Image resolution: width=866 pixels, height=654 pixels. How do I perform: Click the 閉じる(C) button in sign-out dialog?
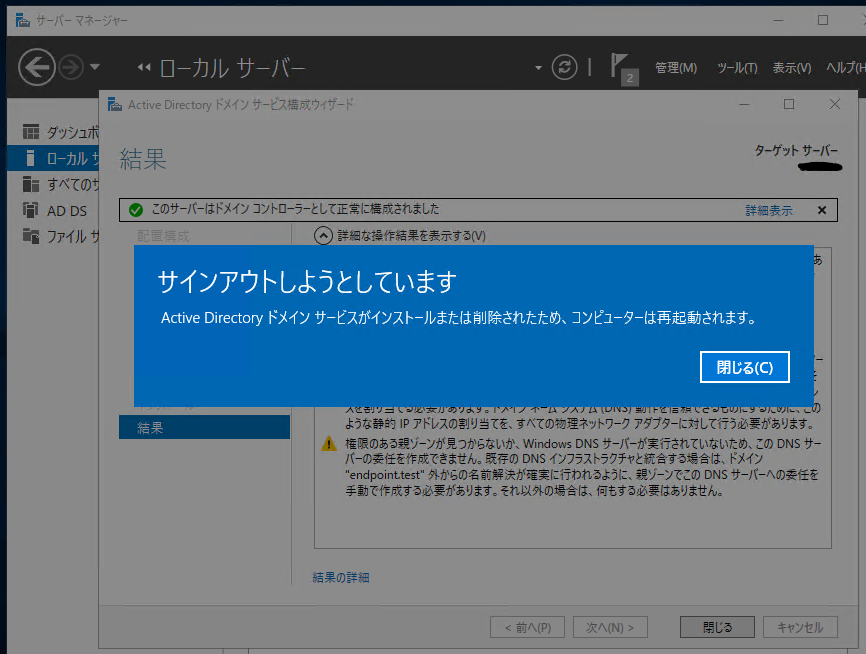coord(744,367)
